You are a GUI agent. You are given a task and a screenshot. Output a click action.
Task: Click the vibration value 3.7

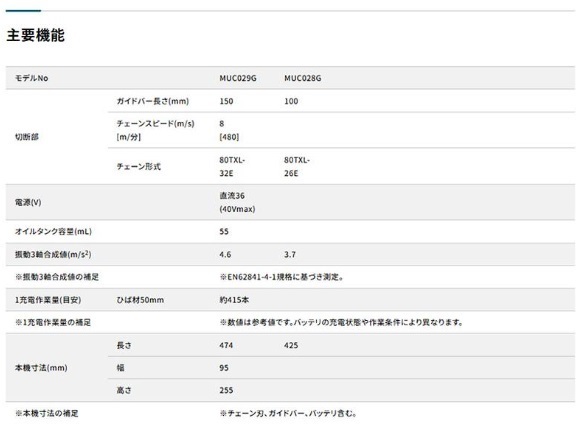click(x=290, y=254)
